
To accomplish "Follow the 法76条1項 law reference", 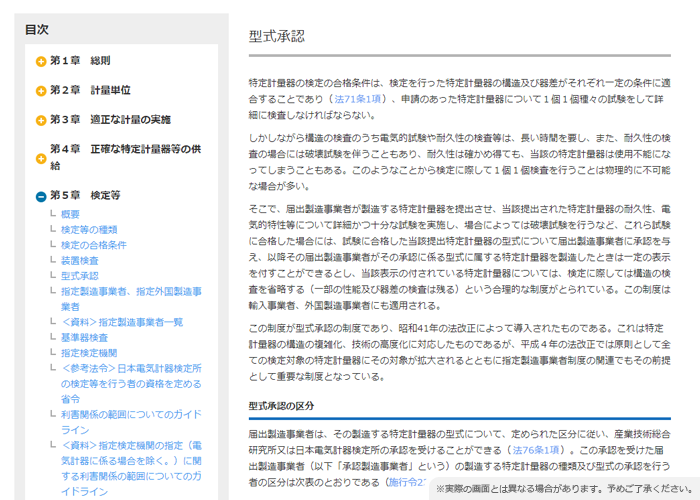I will tap(536, 450).
